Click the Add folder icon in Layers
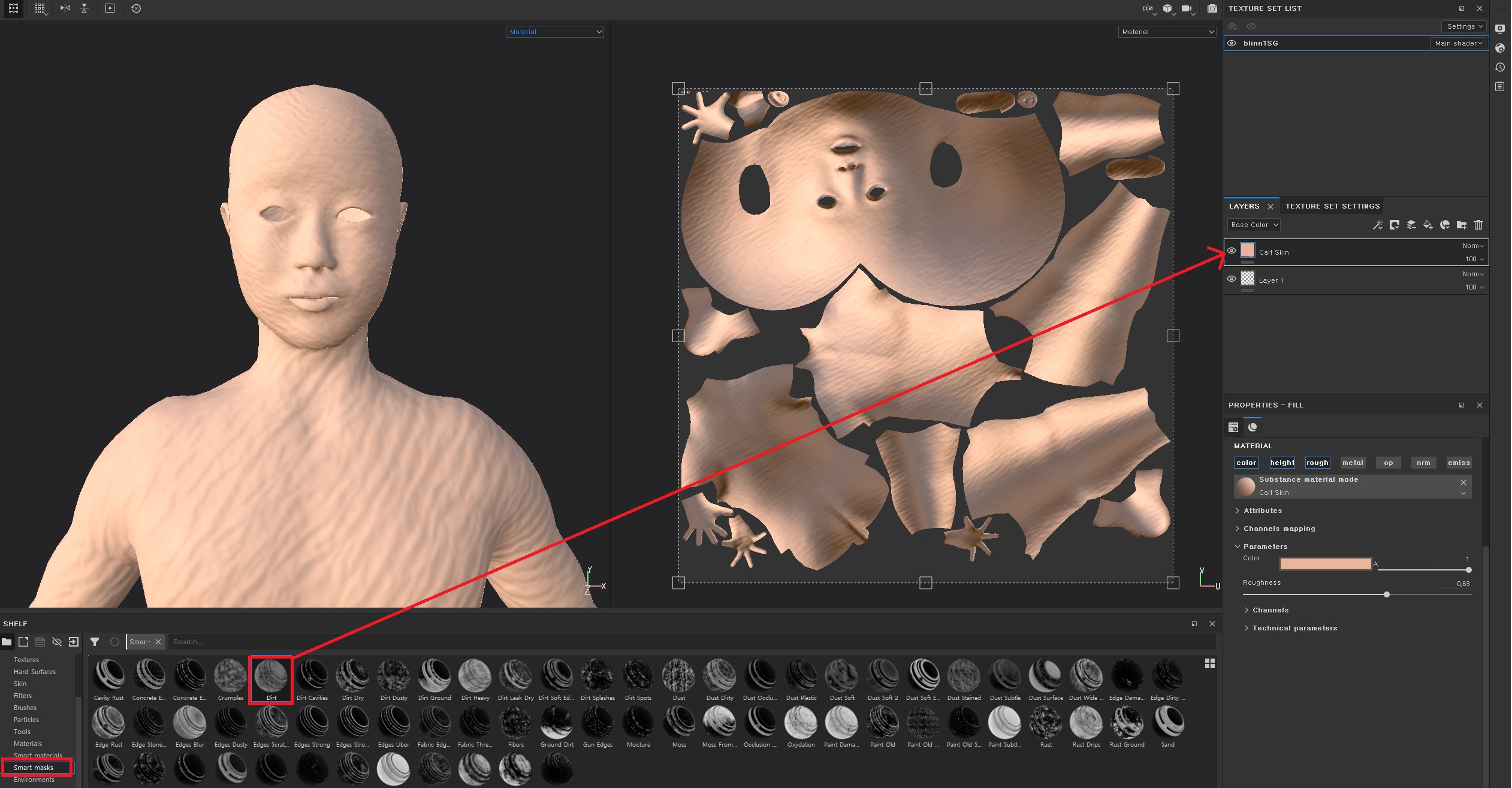Image resolution: width=1512 pixels, height=788 pixels. [1462, 225]
